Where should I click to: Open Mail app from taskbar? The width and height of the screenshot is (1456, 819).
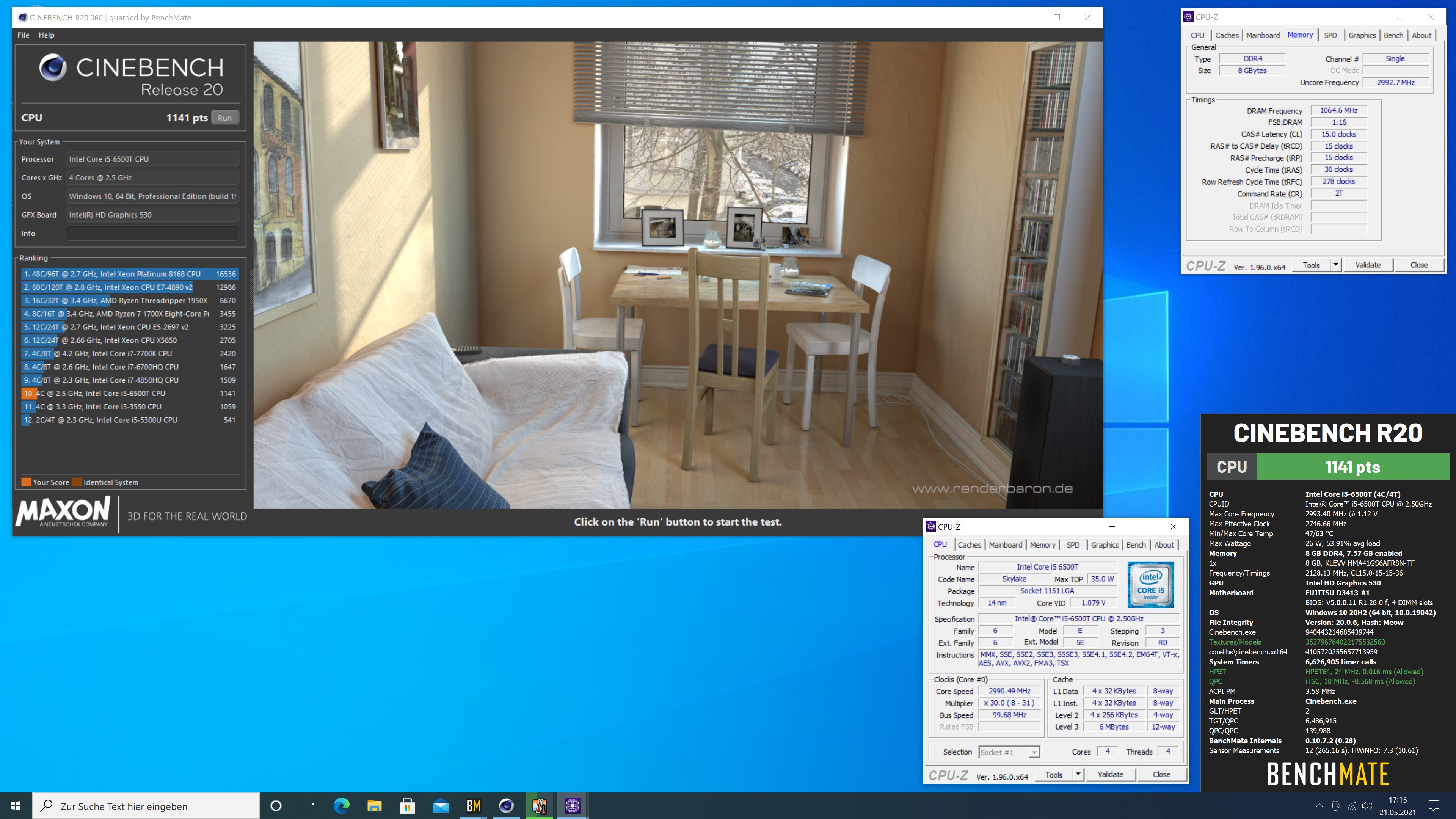point(440,805)
